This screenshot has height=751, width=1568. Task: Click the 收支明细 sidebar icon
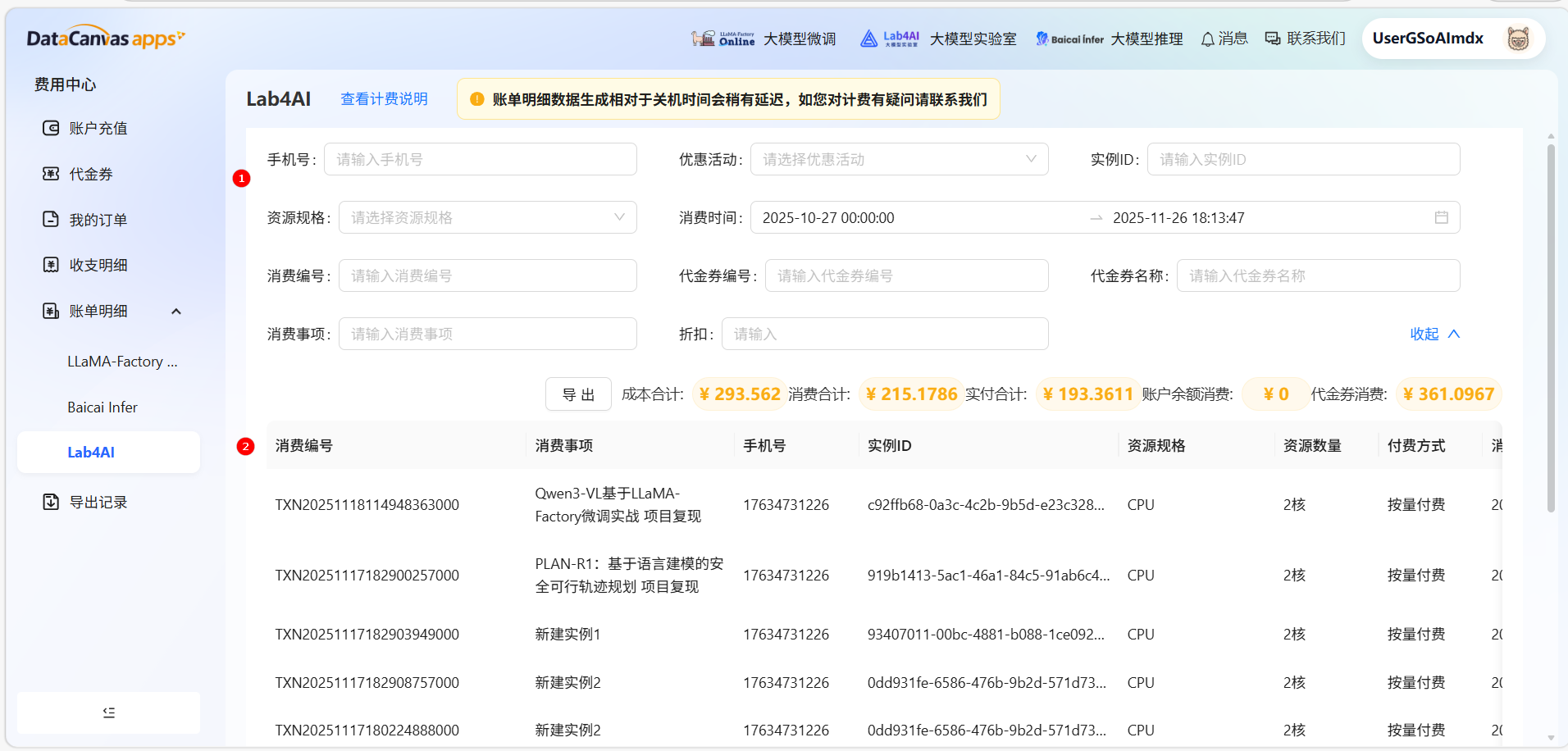click(x=51, y=264)
